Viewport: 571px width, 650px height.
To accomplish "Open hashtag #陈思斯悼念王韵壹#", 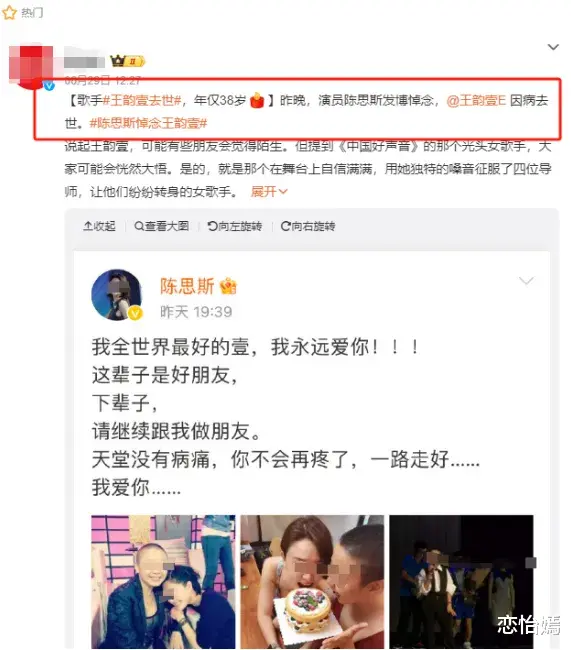I will [148, 123].
